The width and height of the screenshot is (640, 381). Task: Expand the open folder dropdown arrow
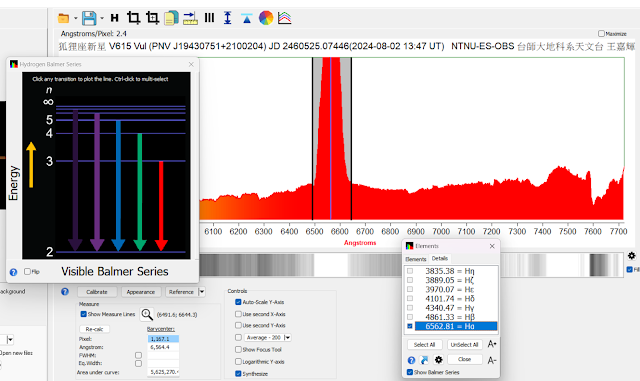[x=76, y=18]
